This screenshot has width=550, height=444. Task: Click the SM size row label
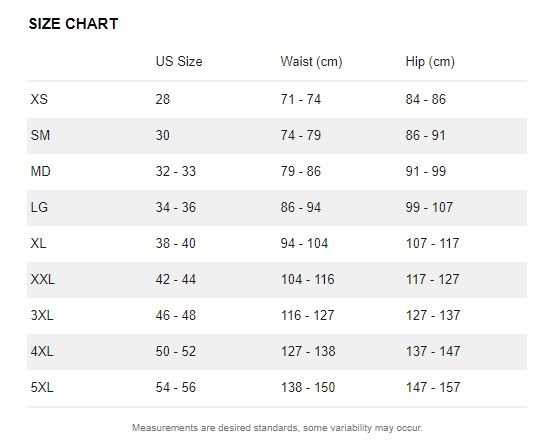[40, 135]
